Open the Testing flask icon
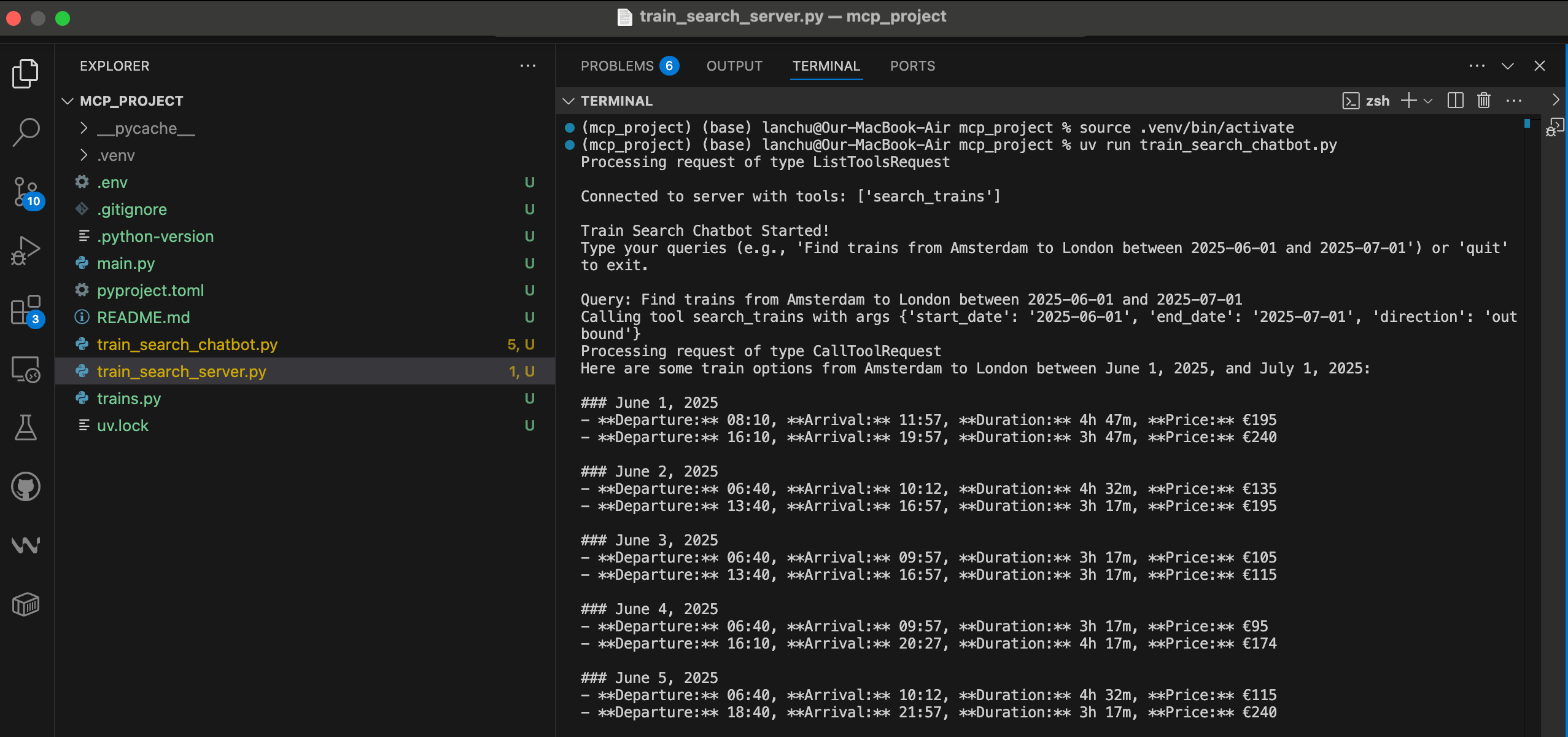 pos(26,427)
